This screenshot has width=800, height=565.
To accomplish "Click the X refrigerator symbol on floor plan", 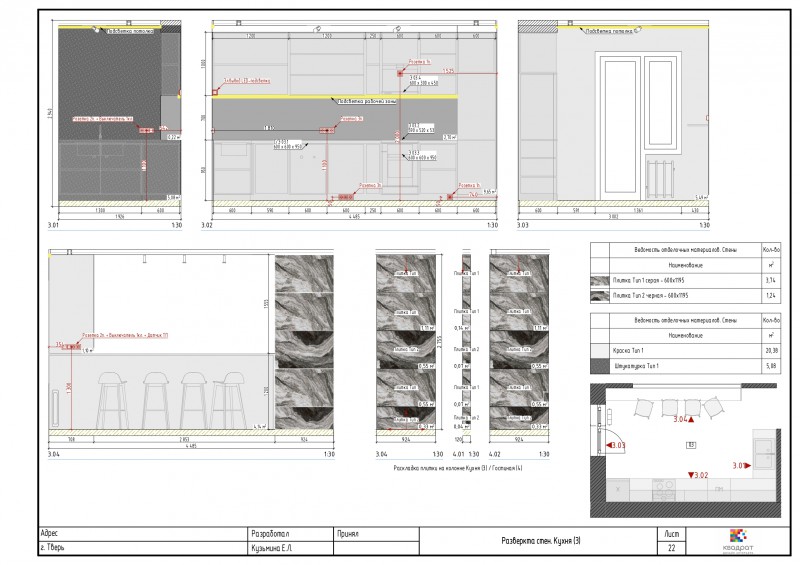I will (618, 489).
